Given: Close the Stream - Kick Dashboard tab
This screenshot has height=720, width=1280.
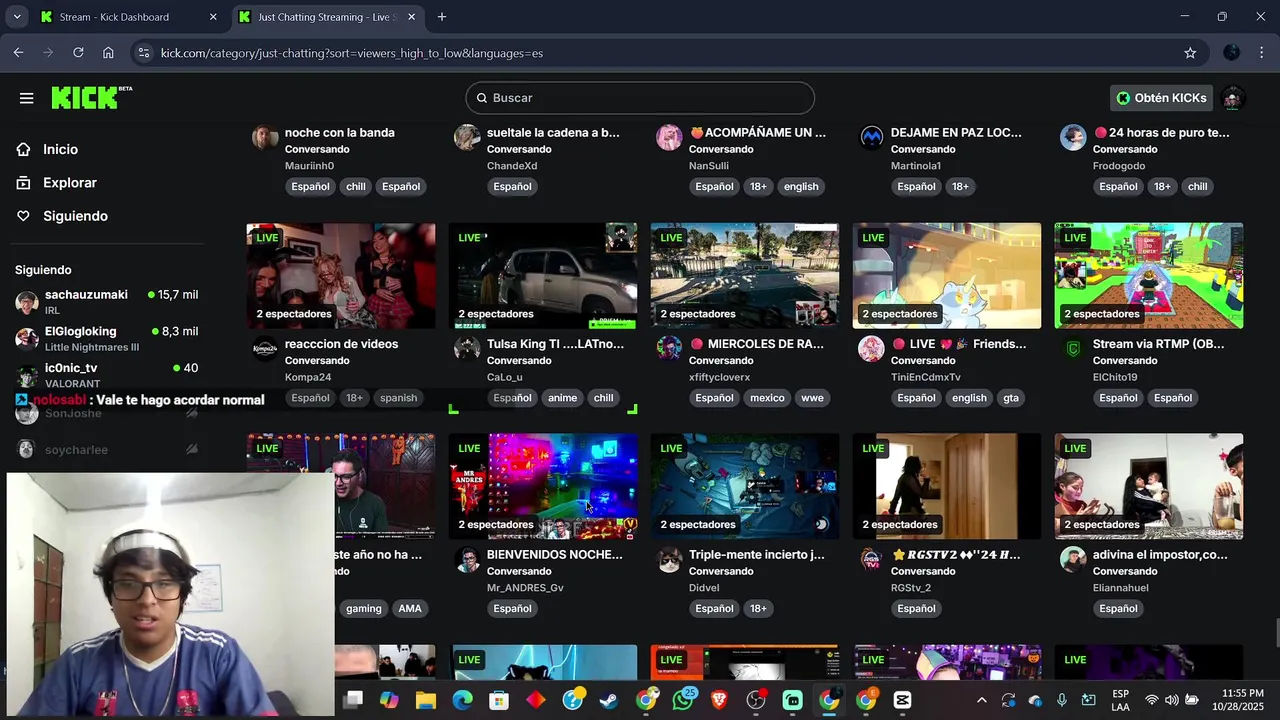Looking at the screenshot, I should point(213,17).
